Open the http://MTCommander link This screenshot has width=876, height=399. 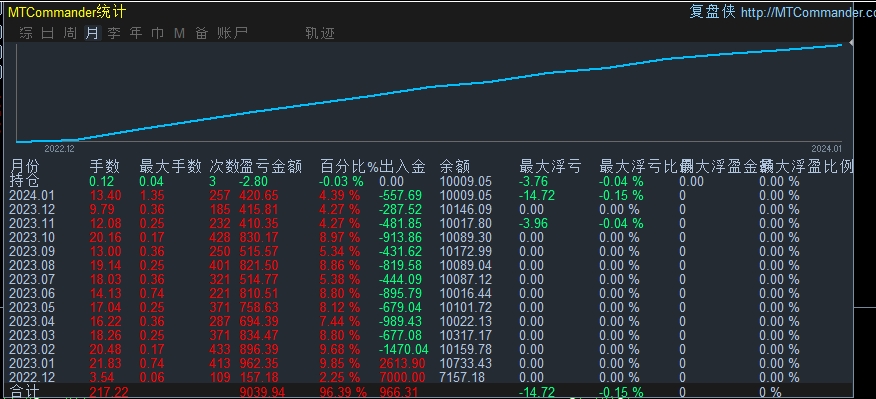[x=808, y=12]
